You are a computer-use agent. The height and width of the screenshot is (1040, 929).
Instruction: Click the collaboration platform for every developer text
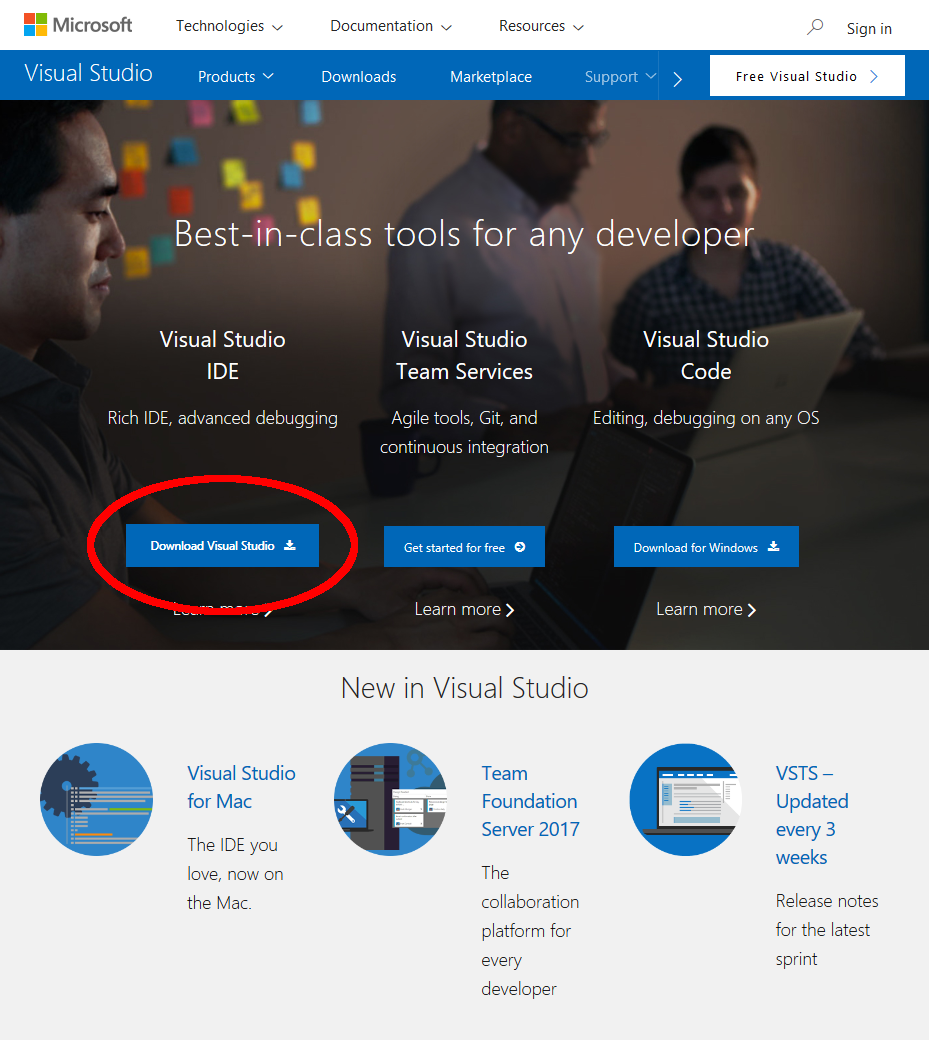530,931
